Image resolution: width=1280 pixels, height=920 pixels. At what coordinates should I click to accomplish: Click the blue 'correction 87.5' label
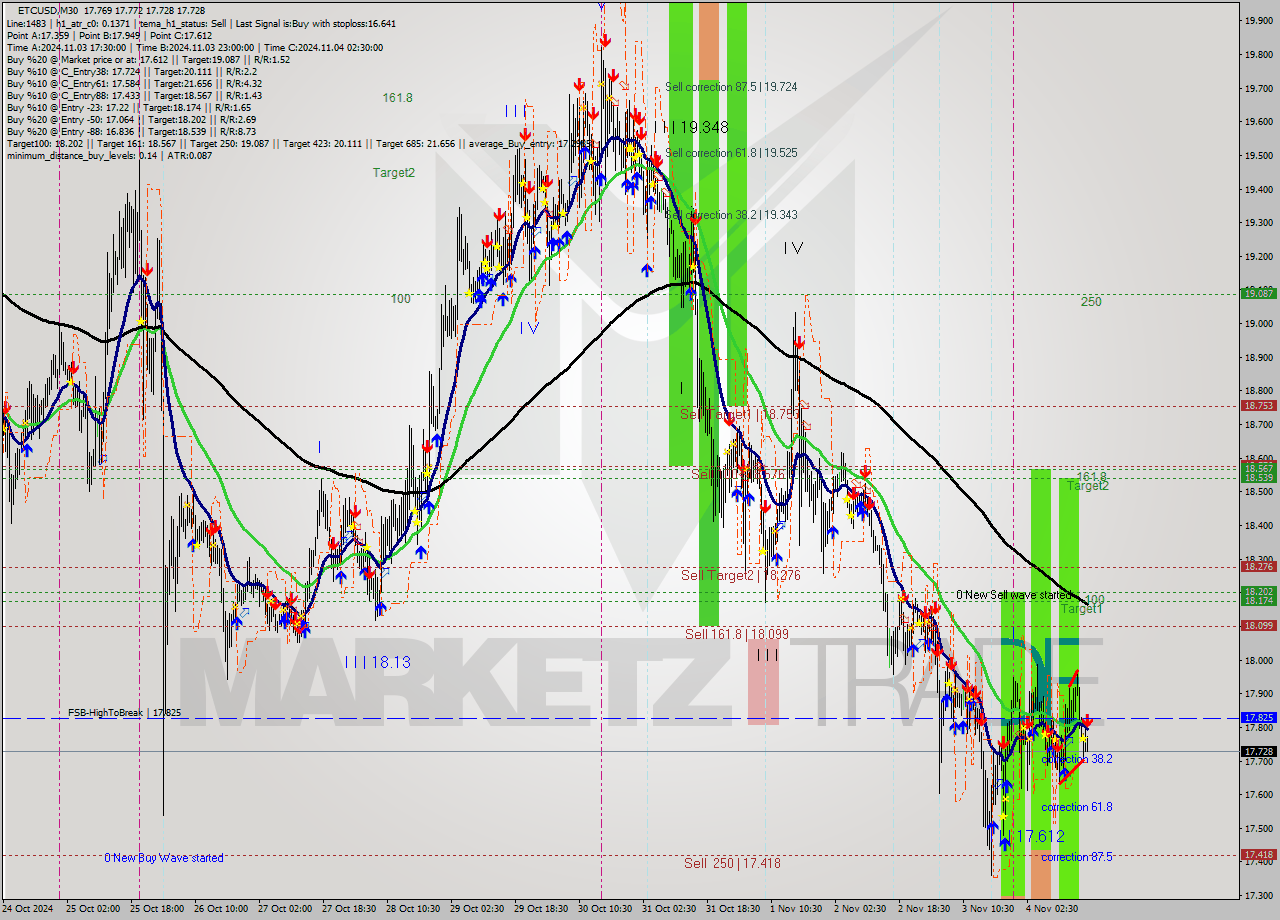tap(1076, 857)
